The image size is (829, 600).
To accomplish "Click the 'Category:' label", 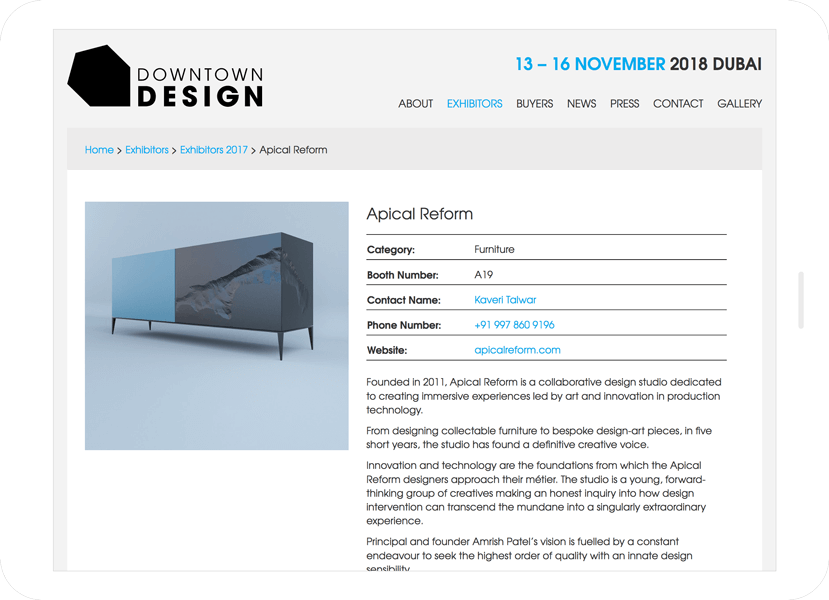I will tap(391, 250).
